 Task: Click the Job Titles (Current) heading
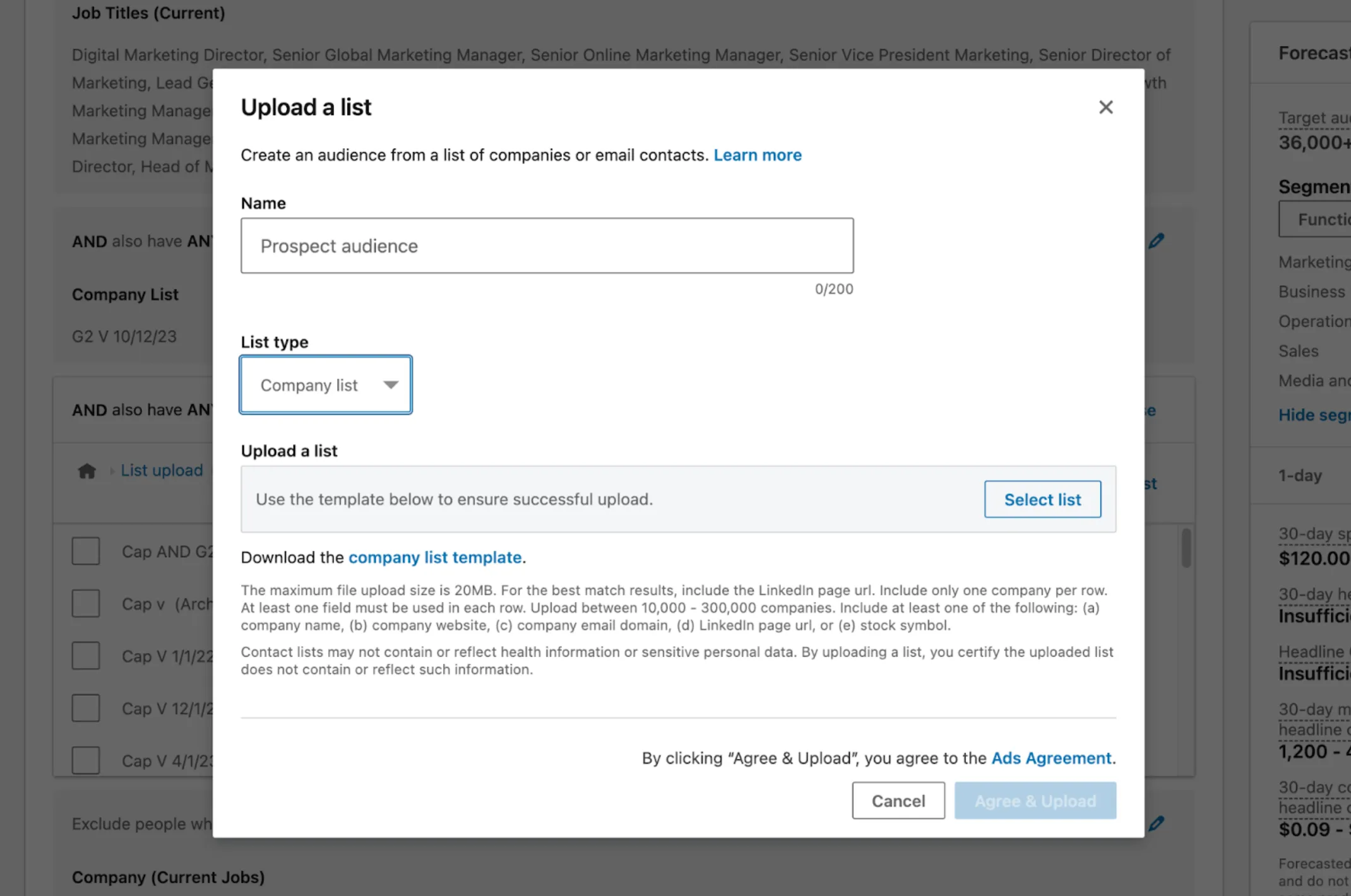(148, 13)
